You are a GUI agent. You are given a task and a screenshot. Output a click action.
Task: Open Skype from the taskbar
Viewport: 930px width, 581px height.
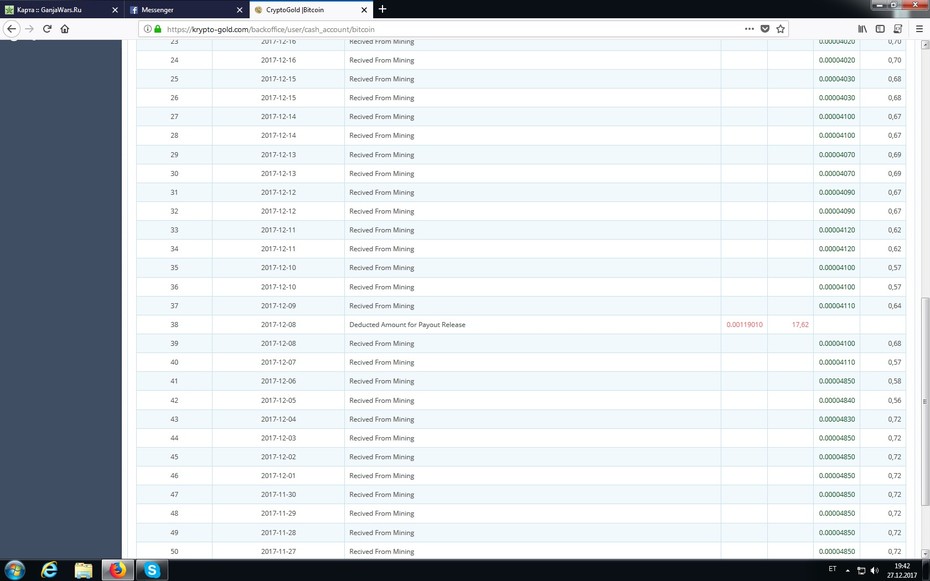pyautogui.click(x=152, y=570)
